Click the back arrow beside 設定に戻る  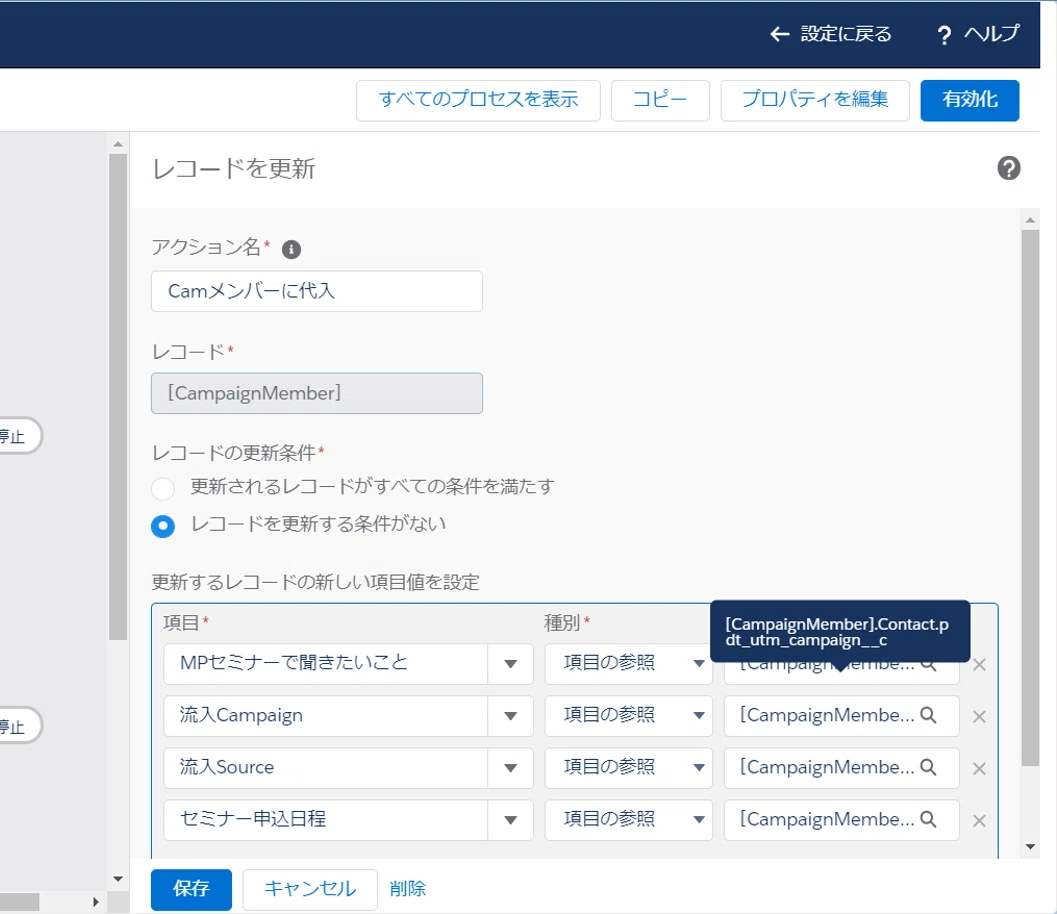click(x=779, y=34)
